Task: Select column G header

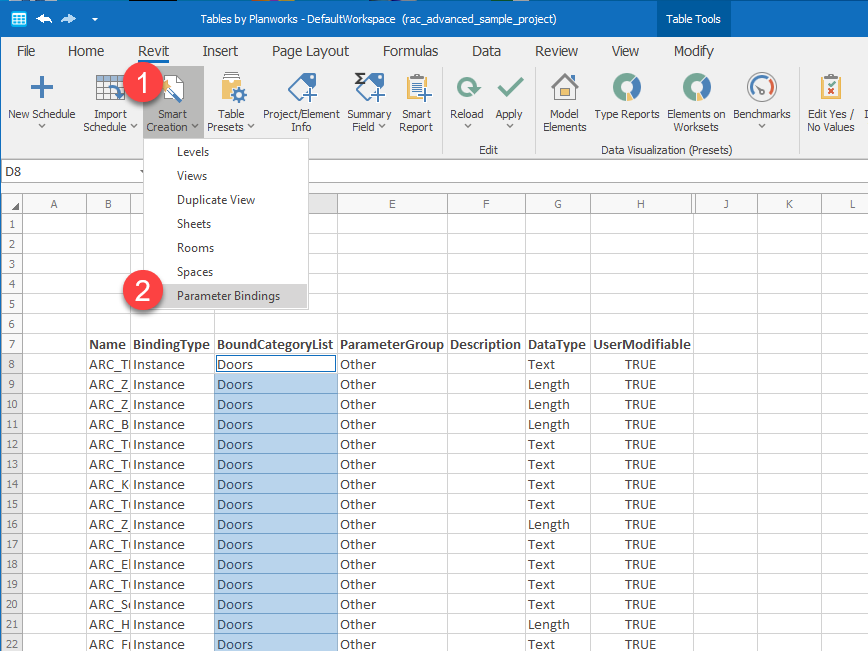Action: pyautogui.click(x=558, y=204)
